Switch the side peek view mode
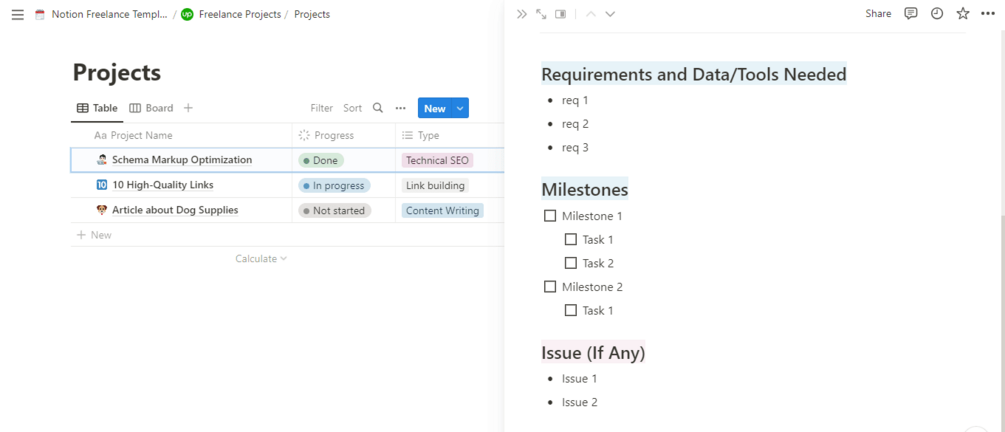The height and width of the screenshot is (432, 1005). [561, 14]
